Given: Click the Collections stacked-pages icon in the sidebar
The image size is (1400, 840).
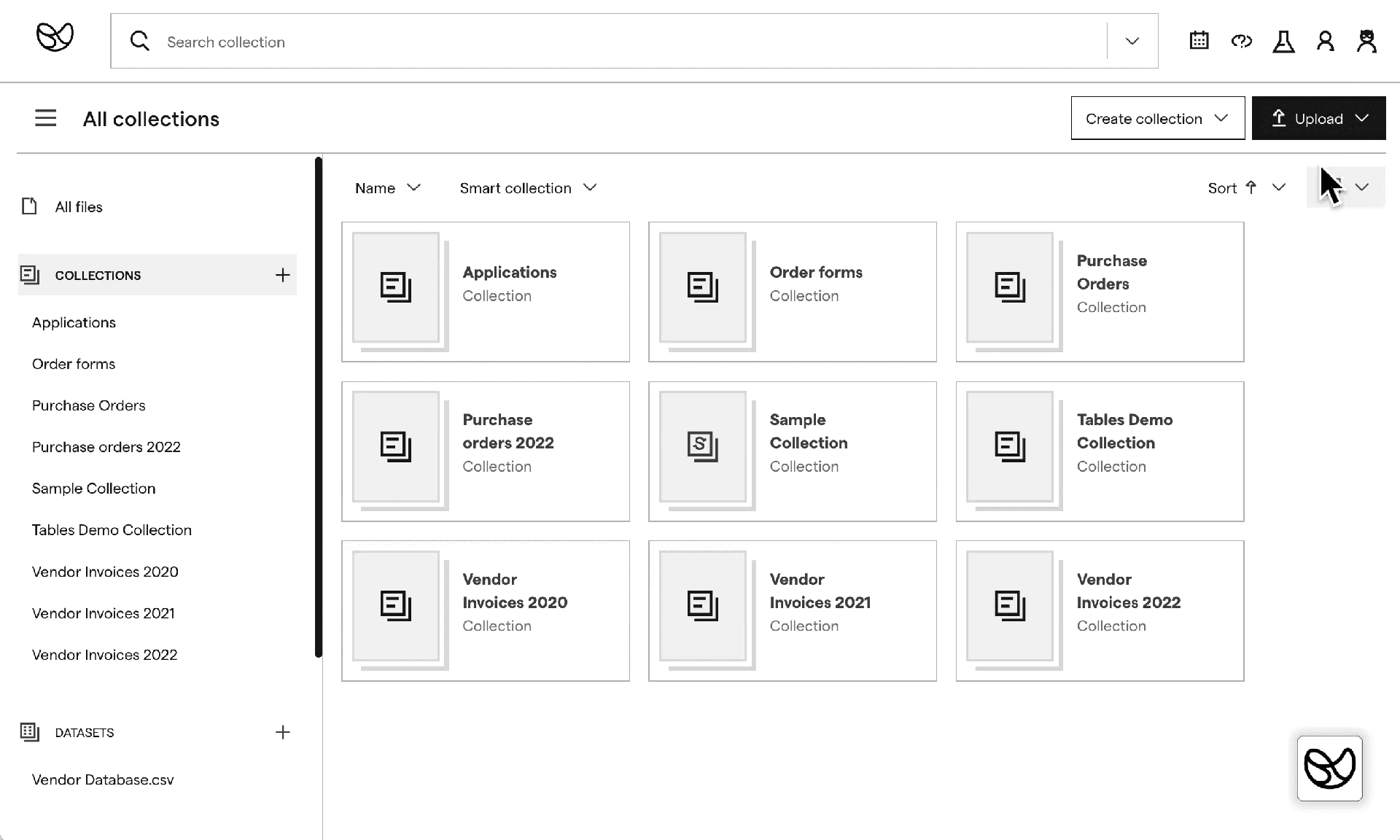Looking at the screenshot, I should [x=30, y=275].
